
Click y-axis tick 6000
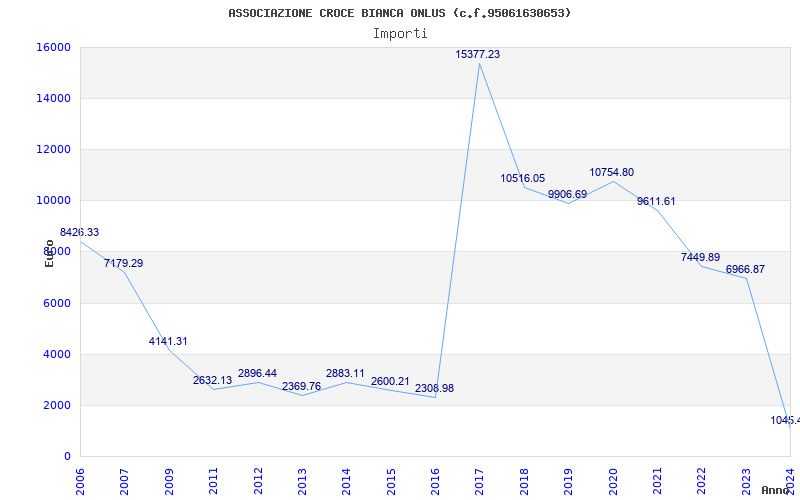[x=56, y=304]
